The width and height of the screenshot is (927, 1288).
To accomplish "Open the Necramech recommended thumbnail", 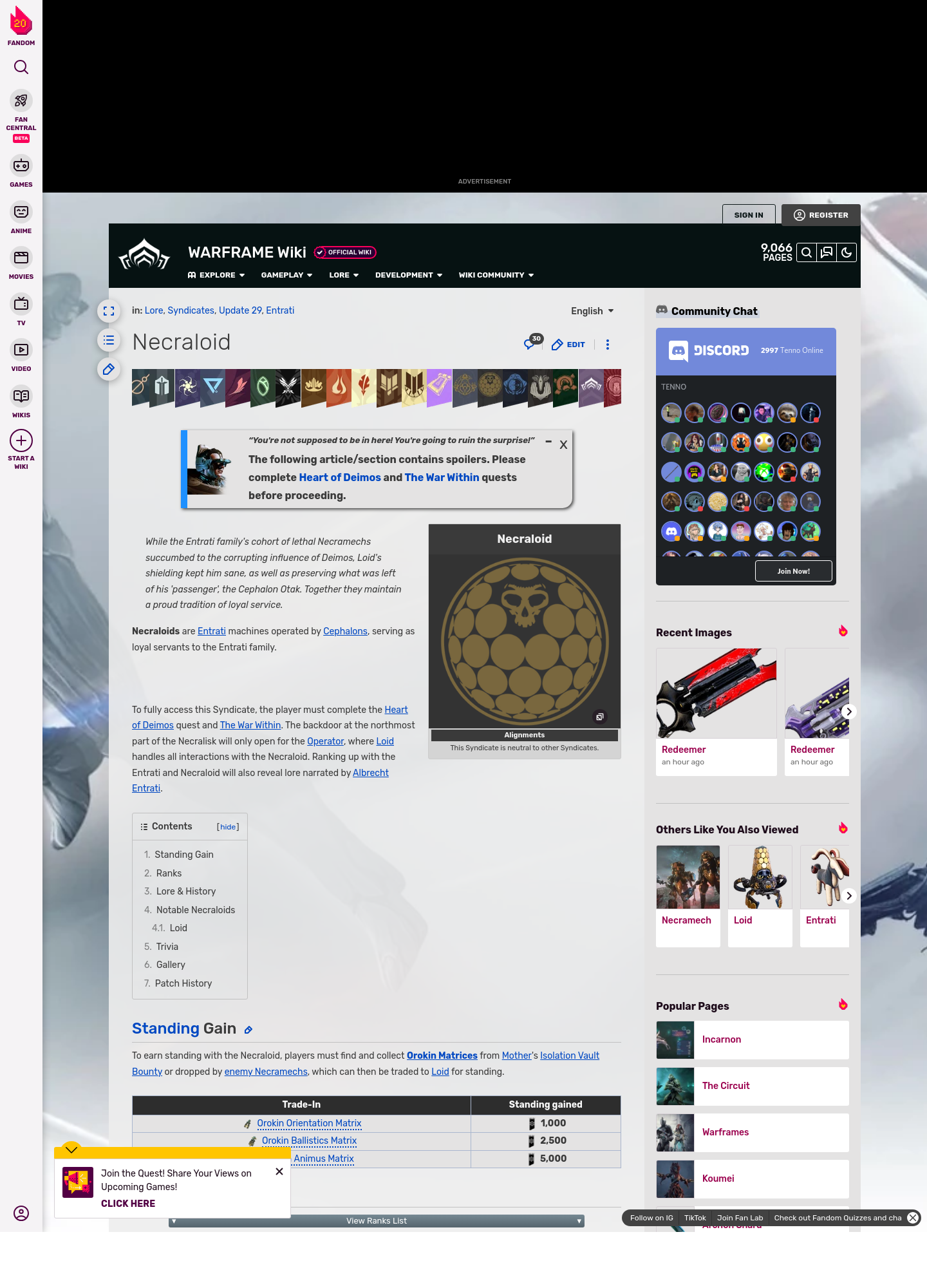I will (688, 877).
